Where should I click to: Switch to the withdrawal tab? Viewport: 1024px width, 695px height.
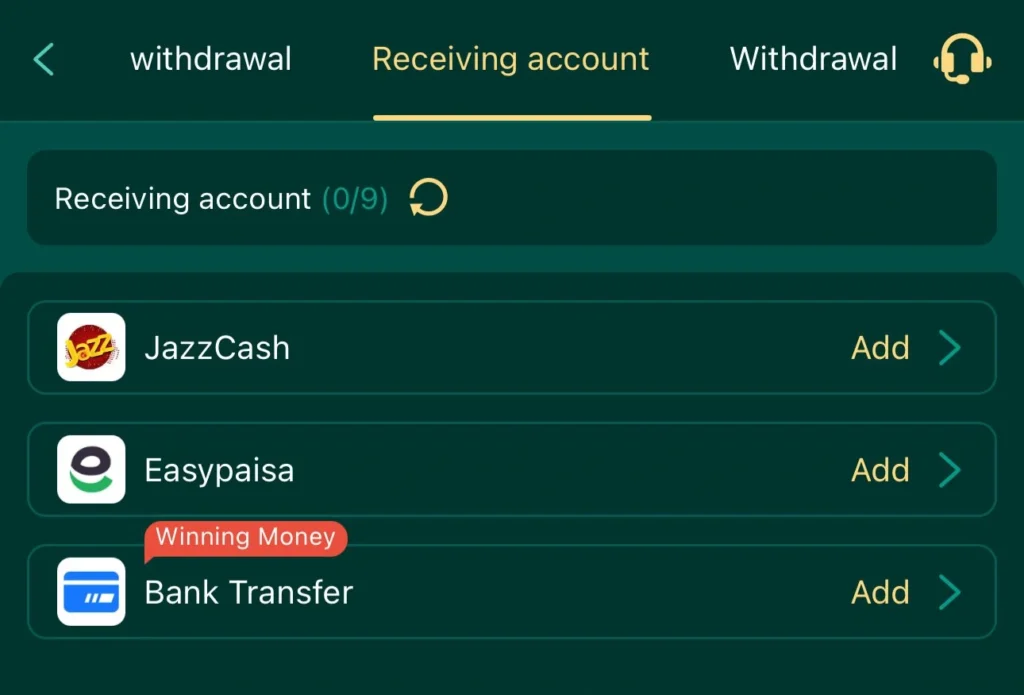click(x=210, y=59)
